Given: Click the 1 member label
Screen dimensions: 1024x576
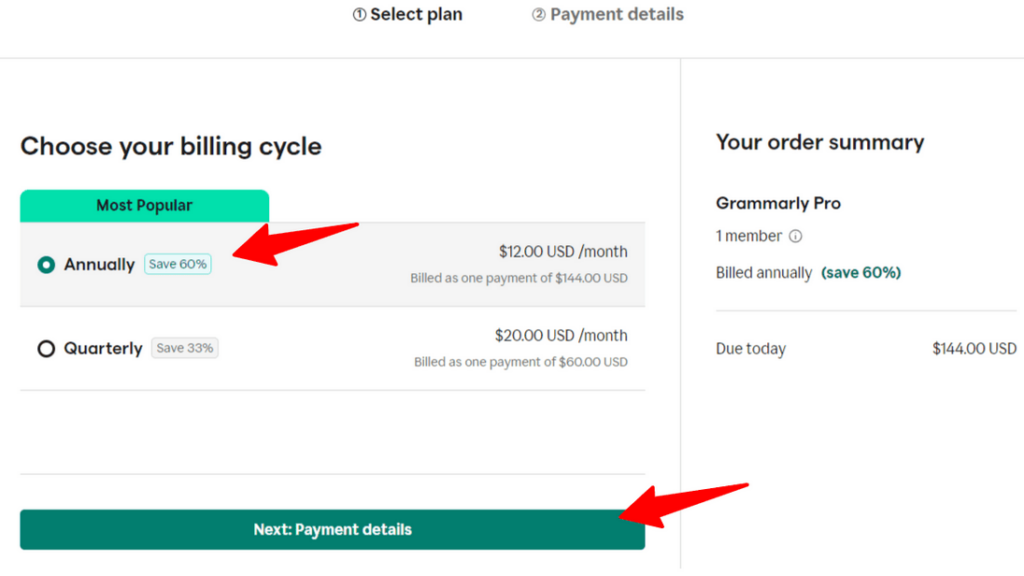Looking at the screenshot, I should 751,236.
